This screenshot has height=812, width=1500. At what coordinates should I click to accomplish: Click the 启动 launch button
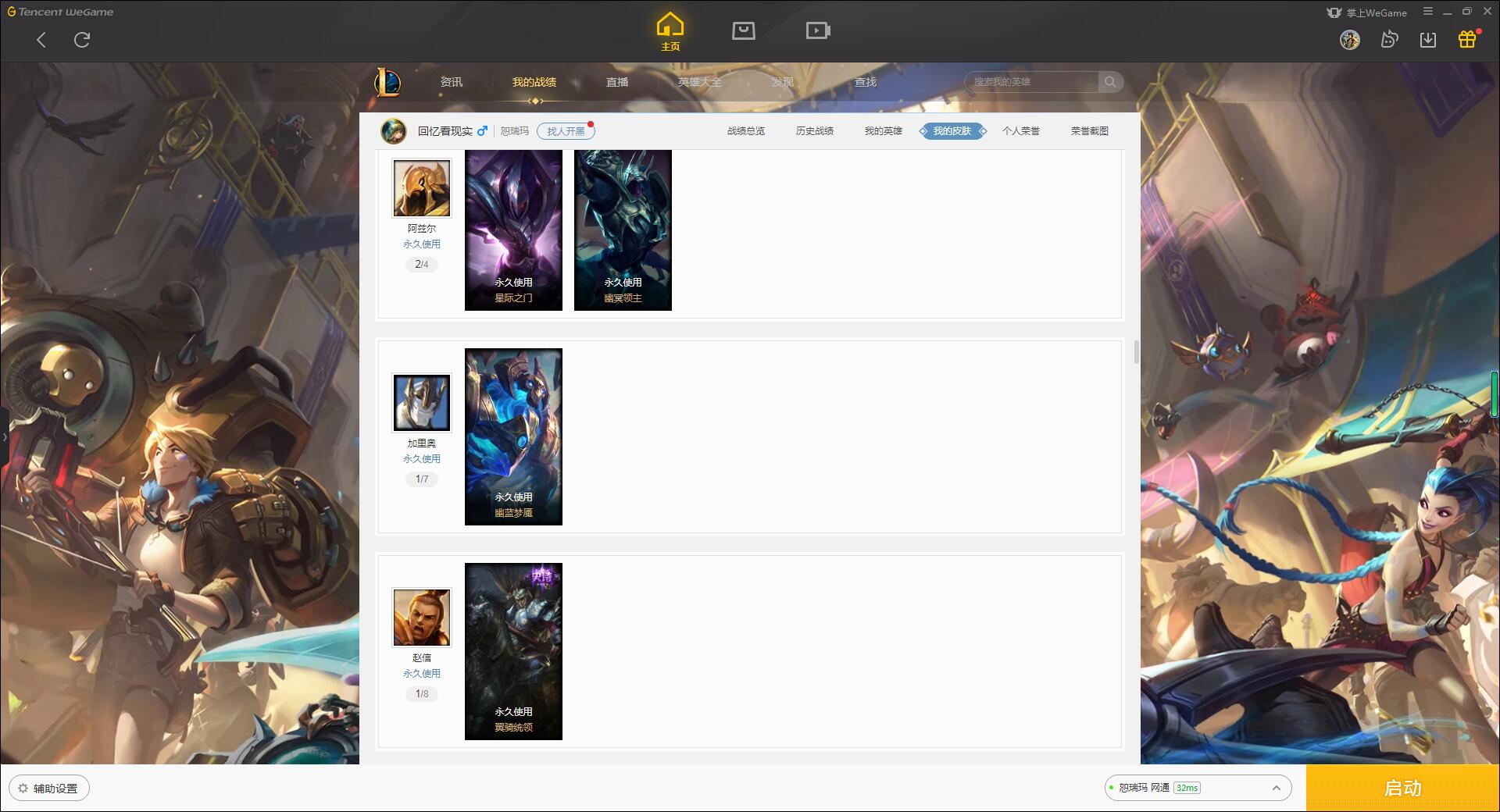1403,788
